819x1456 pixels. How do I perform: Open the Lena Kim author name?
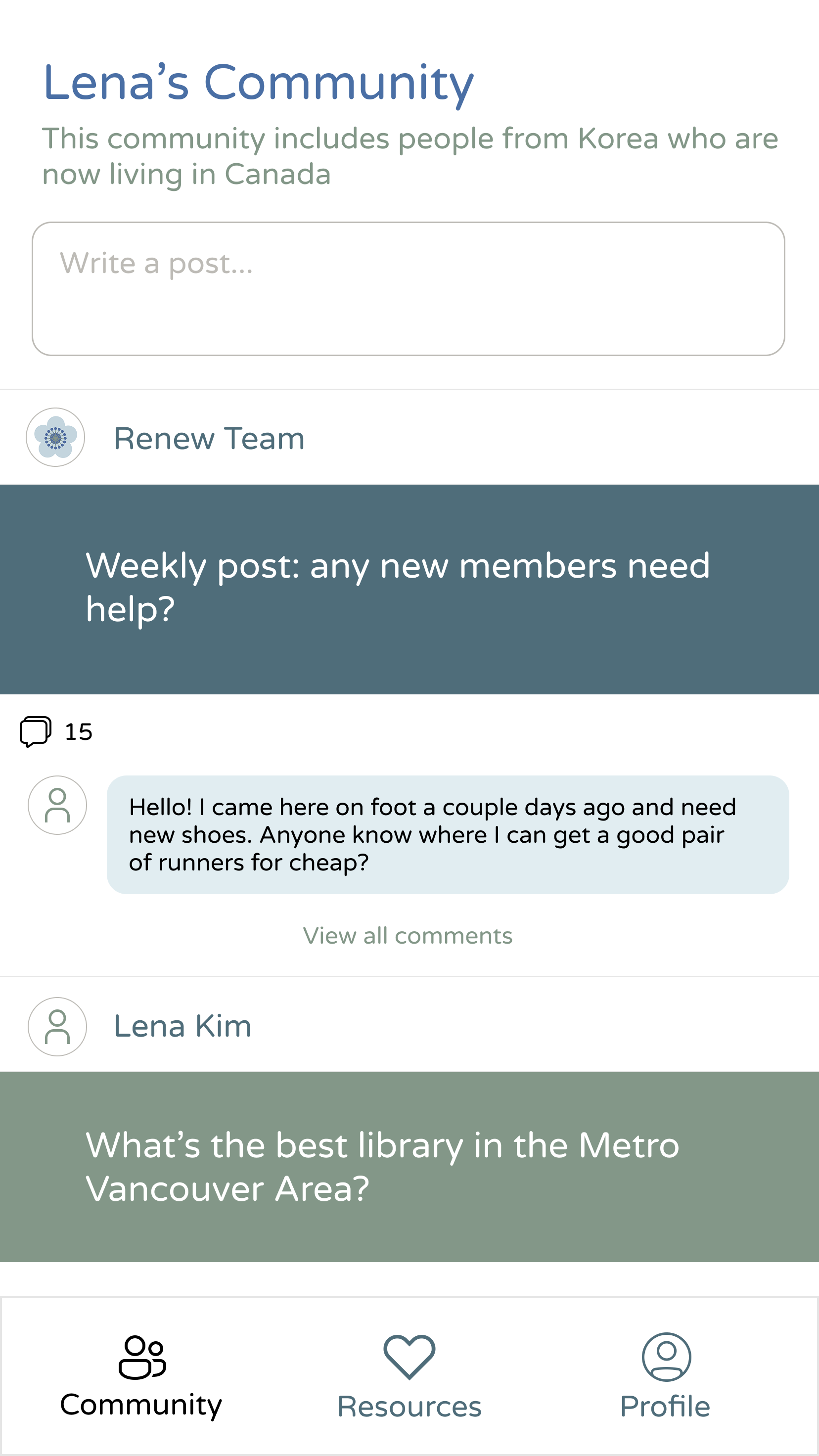182,1026
